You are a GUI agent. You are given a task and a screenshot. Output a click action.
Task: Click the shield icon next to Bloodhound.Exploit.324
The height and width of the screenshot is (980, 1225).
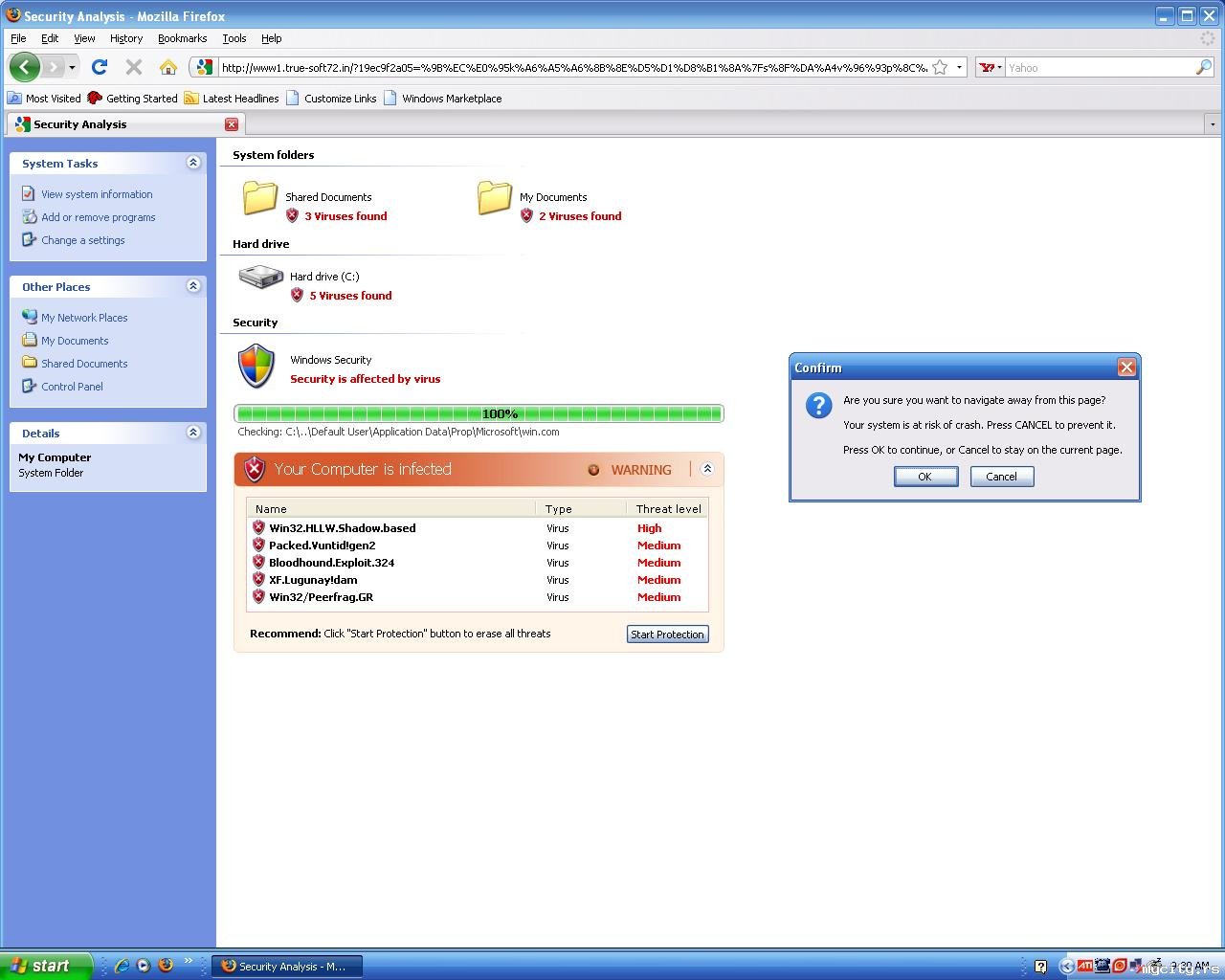coord(258,562)
